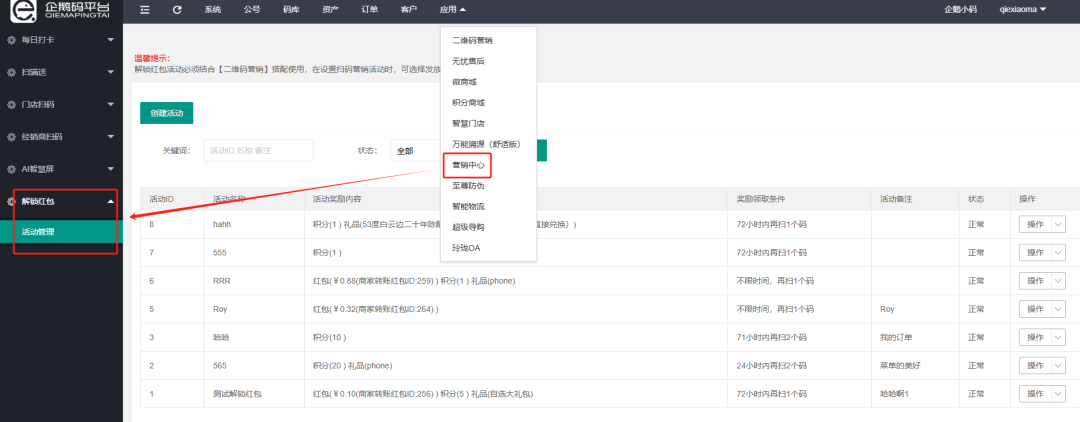1080x422 pixels.
Task: Click the gear icon beside 扫满送
Action: click(12, 72)
